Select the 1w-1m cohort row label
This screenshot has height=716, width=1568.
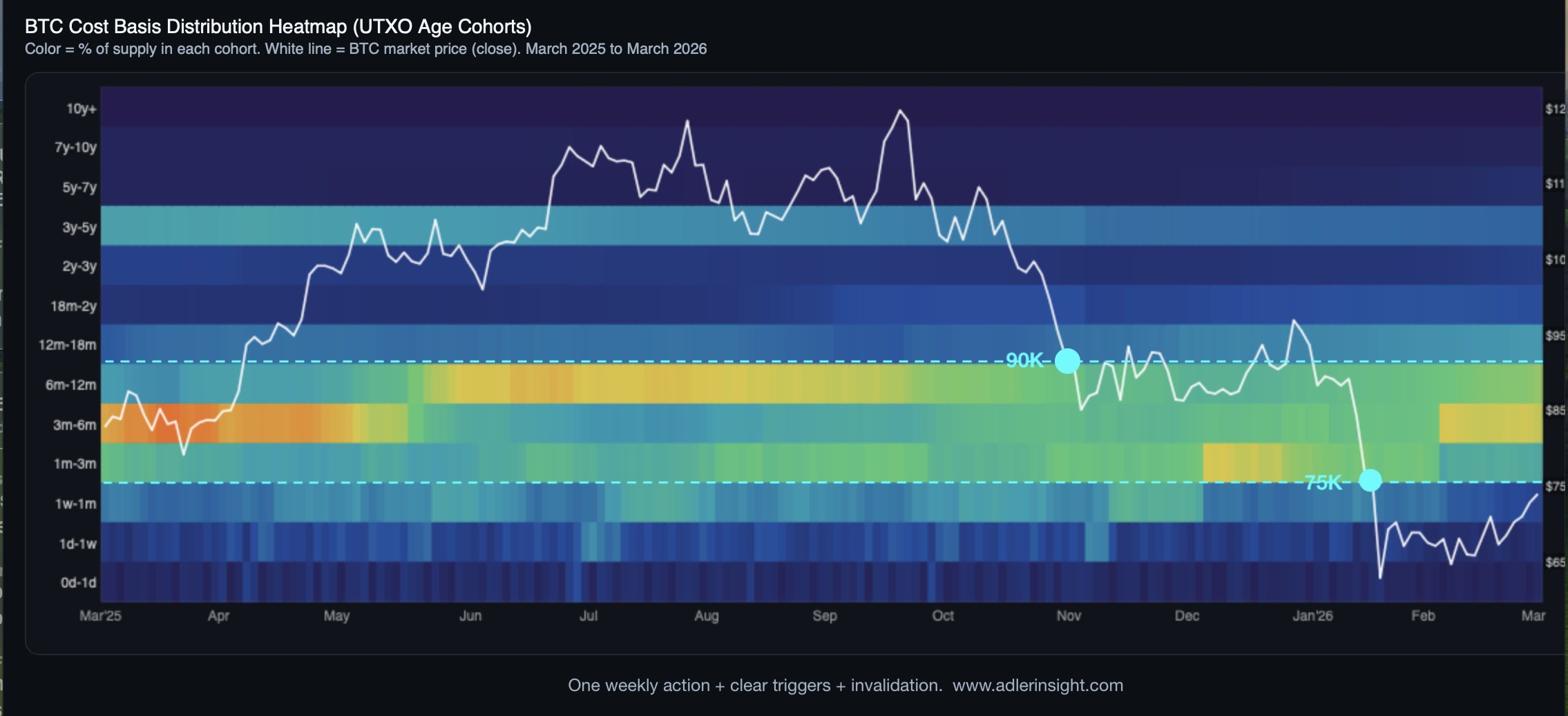coord(76,504)
